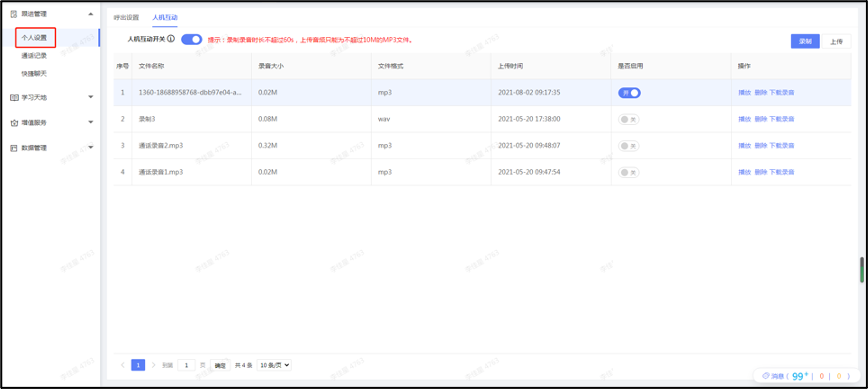
Task: Go to next page arrow
Action: pyautogui.click(x=153, y=365)
